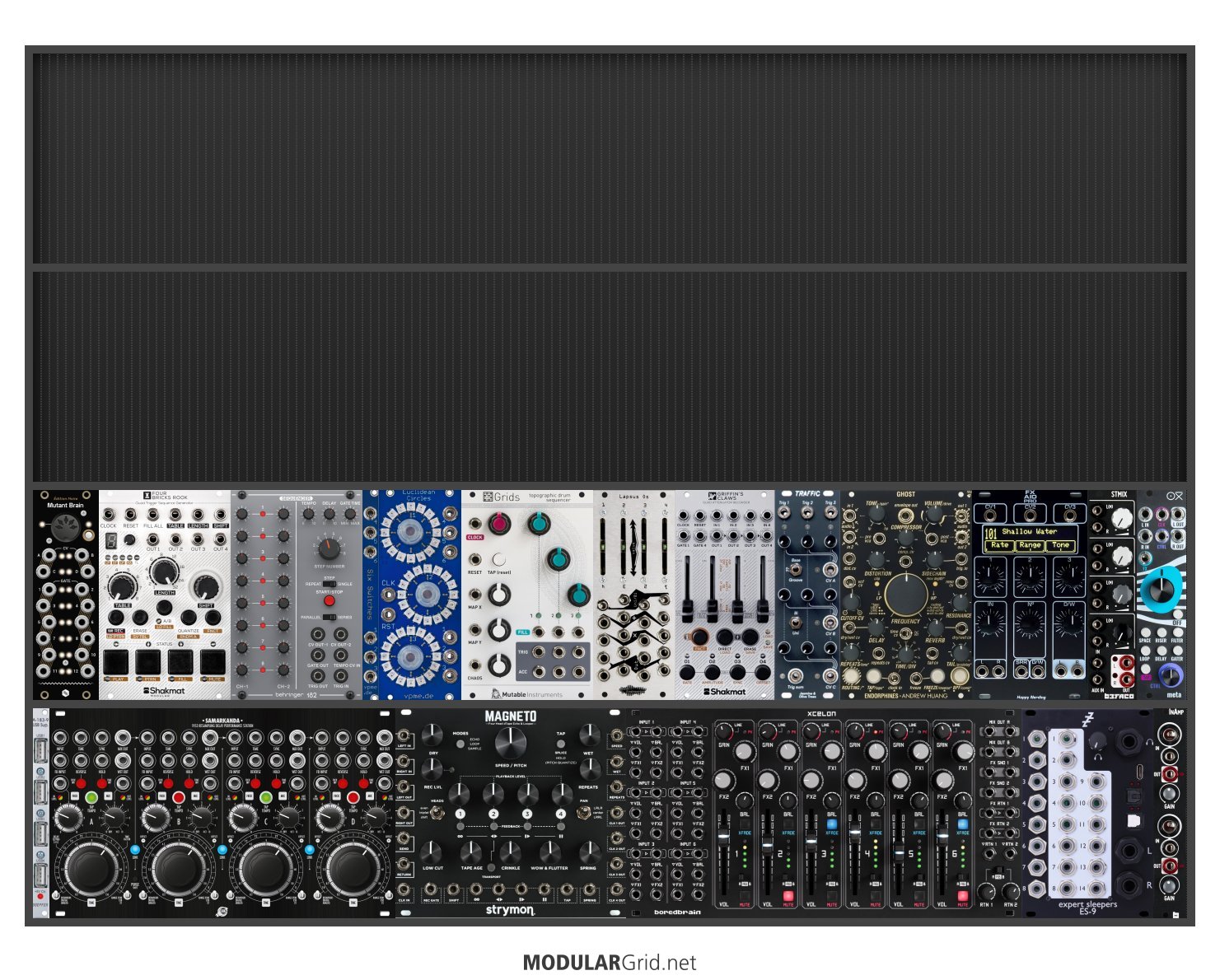The height and width of the screenshot is (980, 1220).
Task: Turn the CHAOS knob on Grids
Action: (x=498, y=665)
